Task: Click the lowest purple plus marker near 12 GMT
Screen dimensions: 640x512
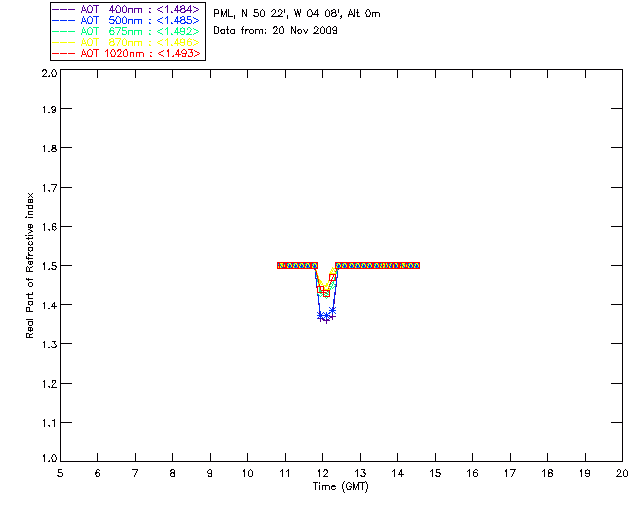Action: point(326,321)
